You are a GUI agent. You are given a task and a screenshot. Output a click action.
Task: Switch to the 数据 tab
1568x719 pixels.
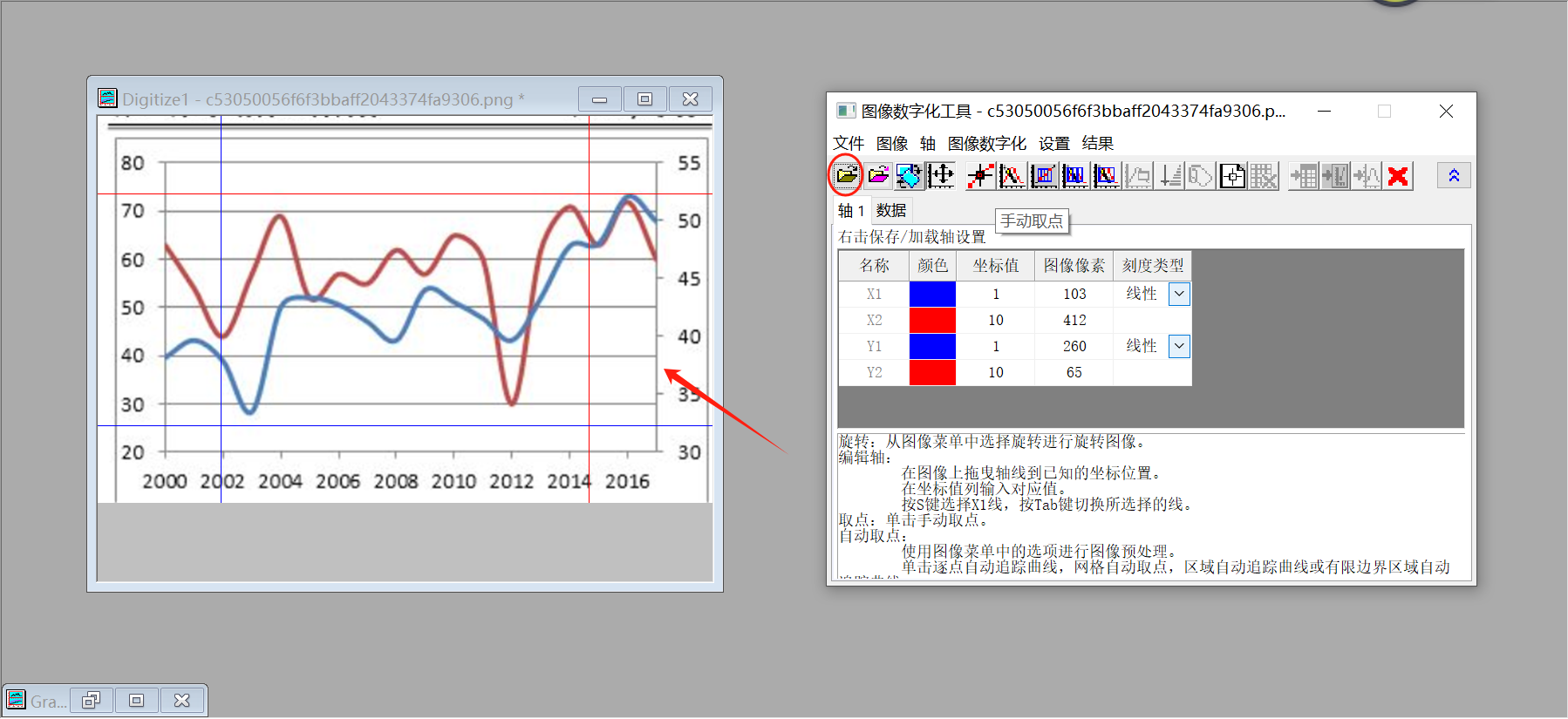tap(891, 210)
